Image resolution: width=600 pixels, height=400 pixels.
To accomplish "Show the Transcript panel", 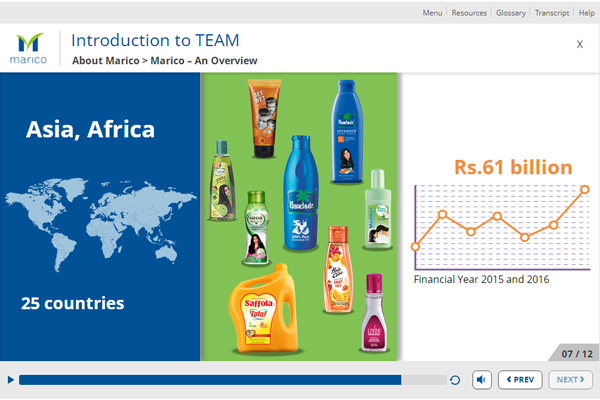I will (553, 13).
